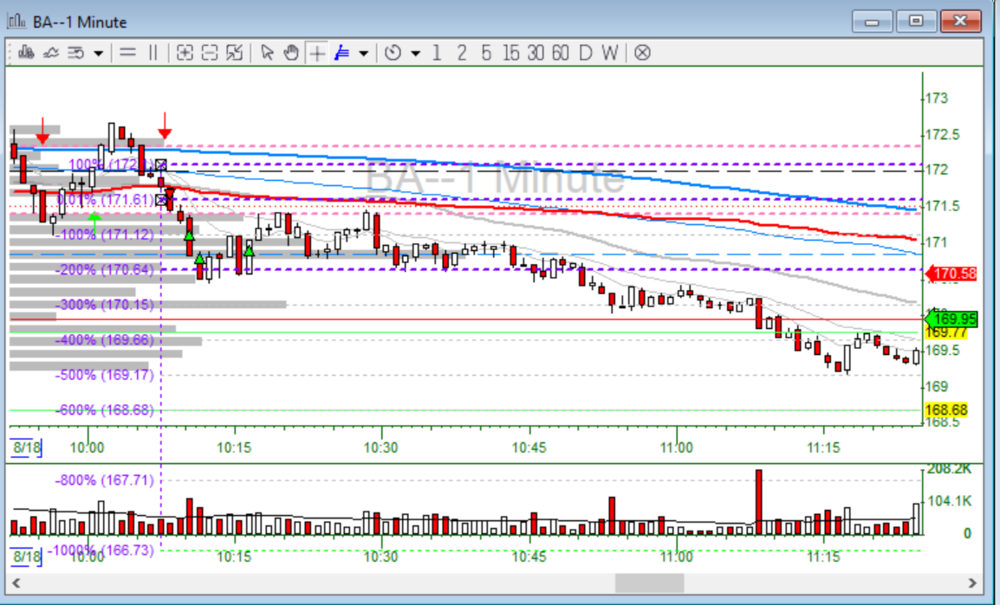Open dropdown next to the list settings icon
Image resolution: width=1000 pixels, height=605 pixels.
click(x=98, y=53)
